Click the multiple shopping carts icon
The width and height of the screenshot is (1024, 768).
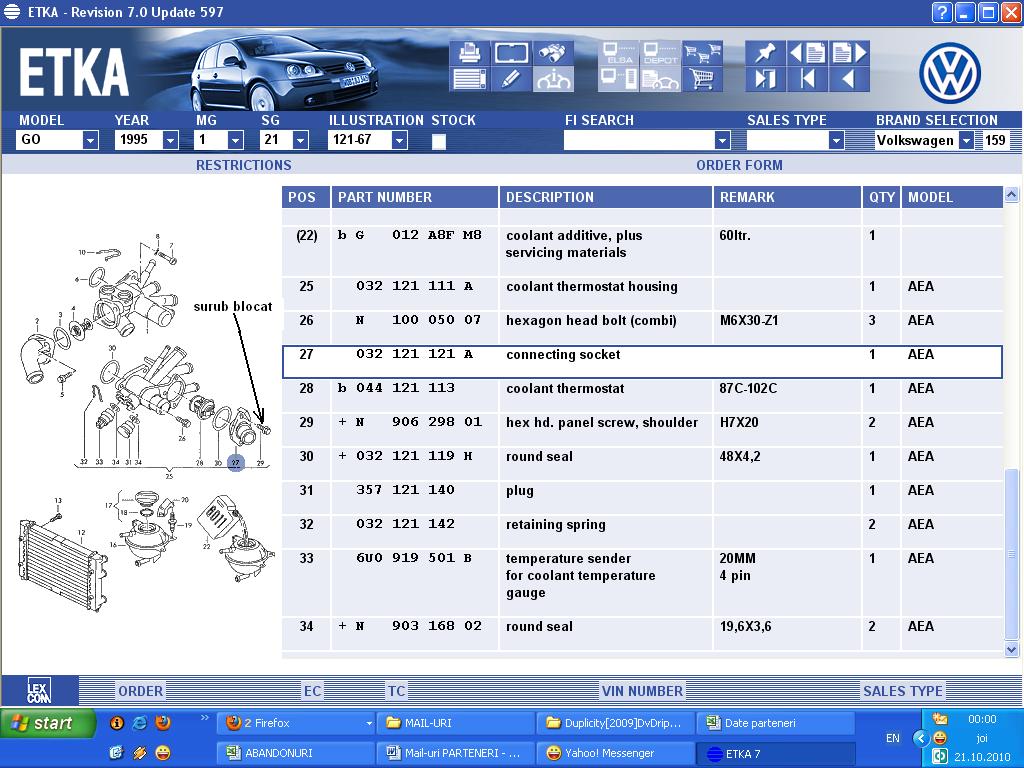[x=702, y=53]
